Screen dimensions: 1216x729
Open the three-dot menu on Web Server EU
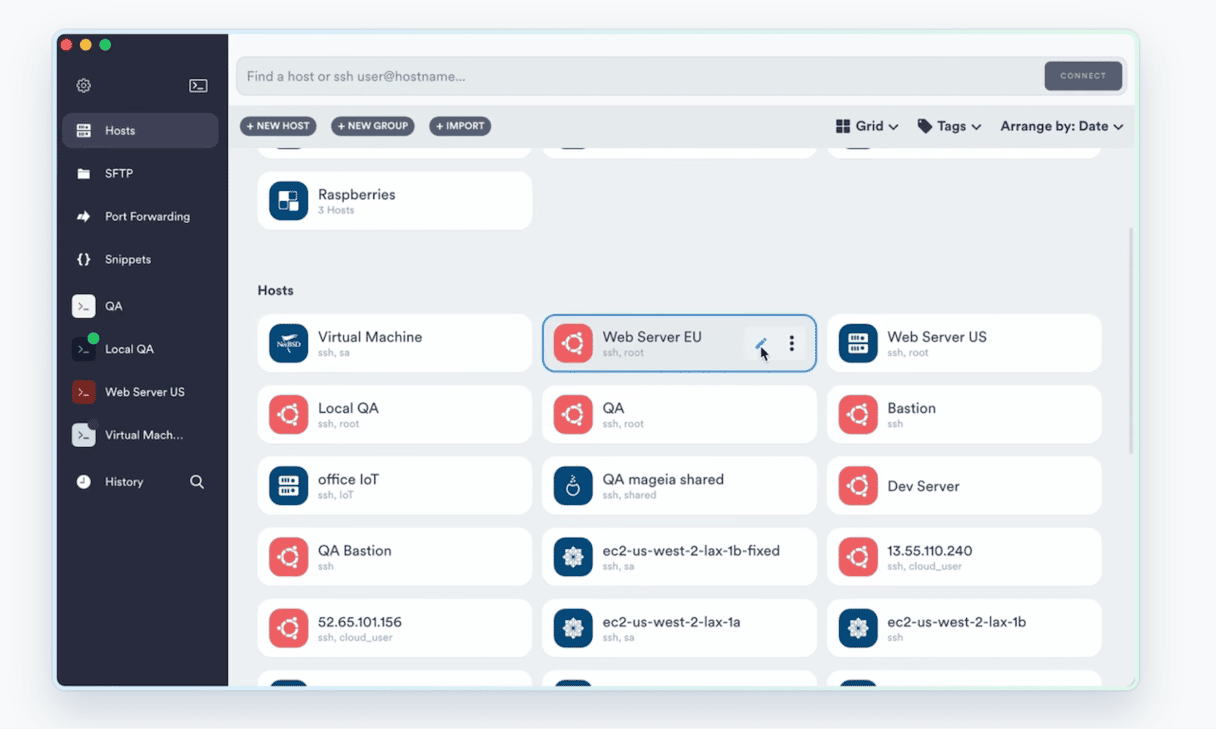(791, 343)
